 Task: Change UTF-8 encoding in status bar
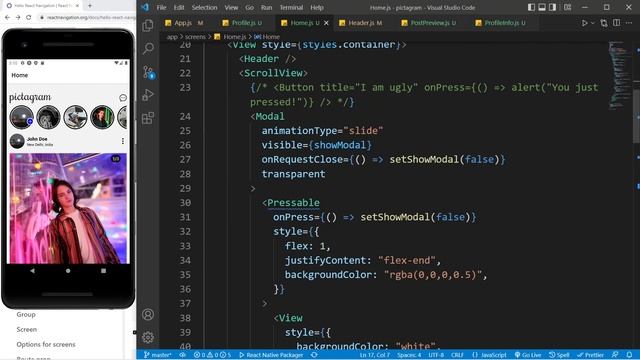[436, 355]
